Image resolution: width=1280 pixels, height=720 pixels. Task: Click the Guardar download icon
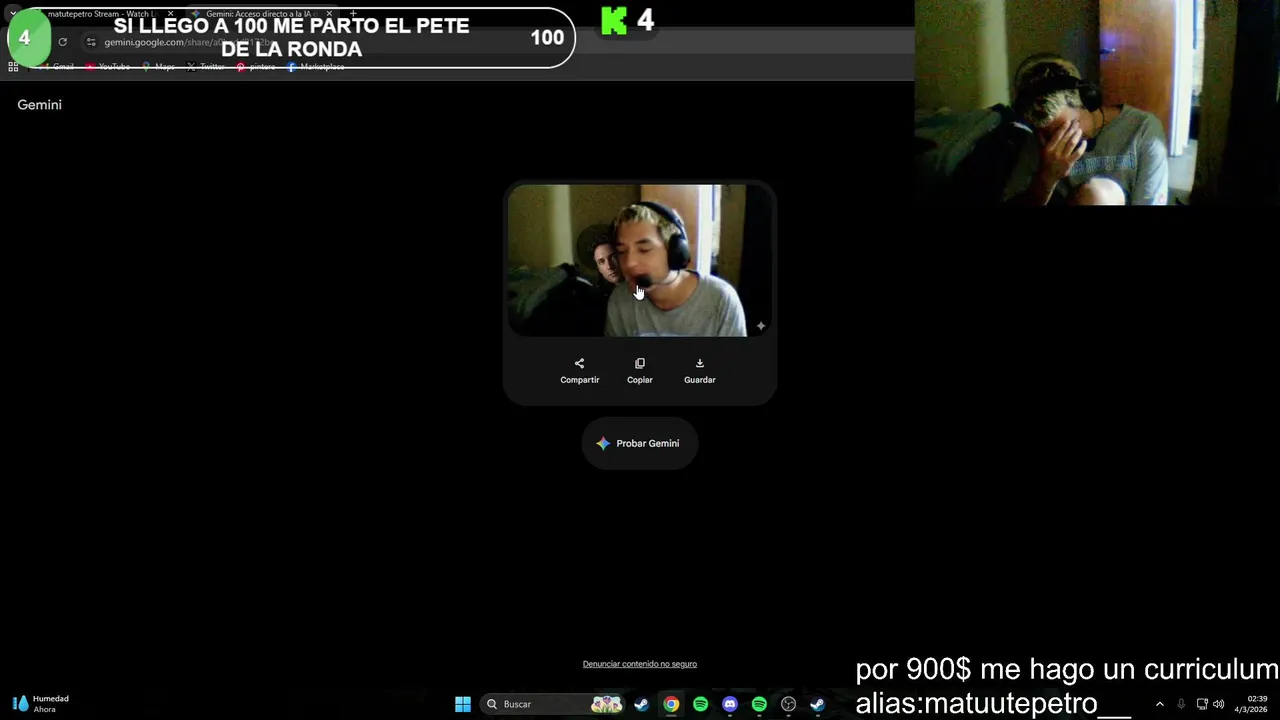tap(700, 363)
